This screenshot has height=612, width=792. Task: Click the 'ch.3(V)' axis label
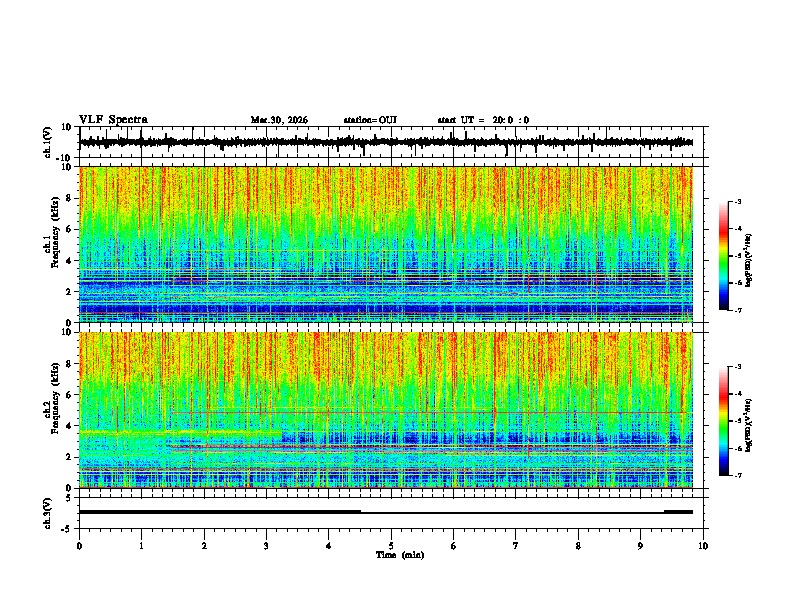click(48, 513)
